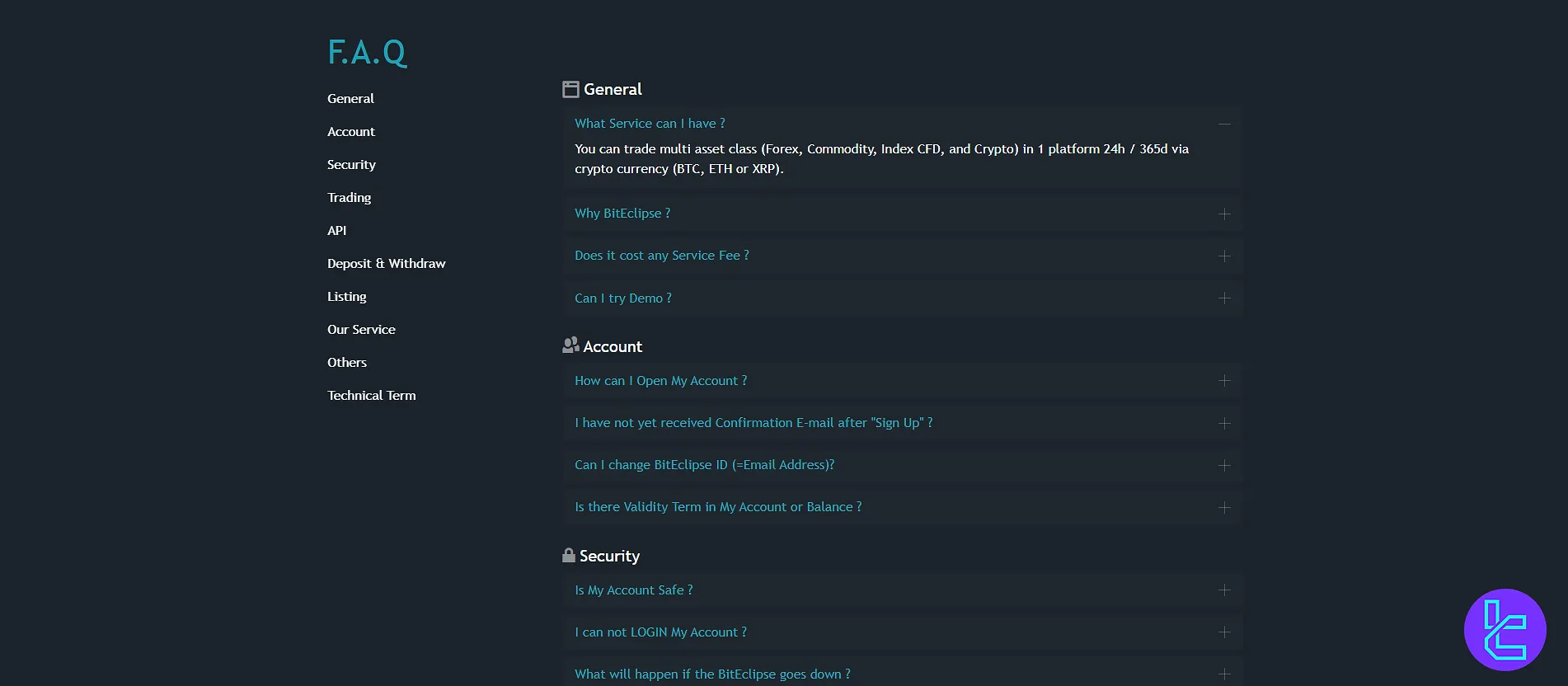Expand 'I can not LOGIN My Account ?'
1568x686 pixels.
(x=660, y=632)
